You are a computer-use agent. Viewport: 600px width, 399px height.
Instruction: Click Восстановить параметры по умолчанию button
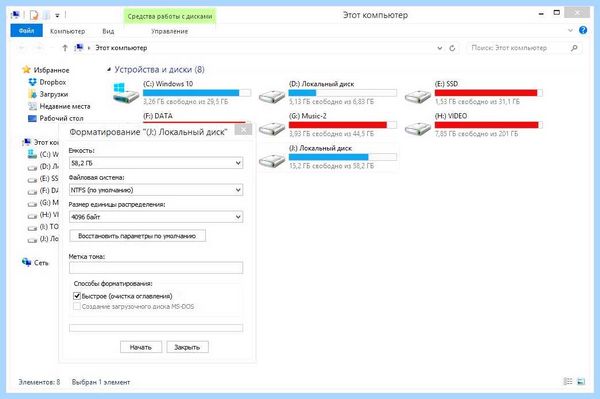click(x=137, y=236)
